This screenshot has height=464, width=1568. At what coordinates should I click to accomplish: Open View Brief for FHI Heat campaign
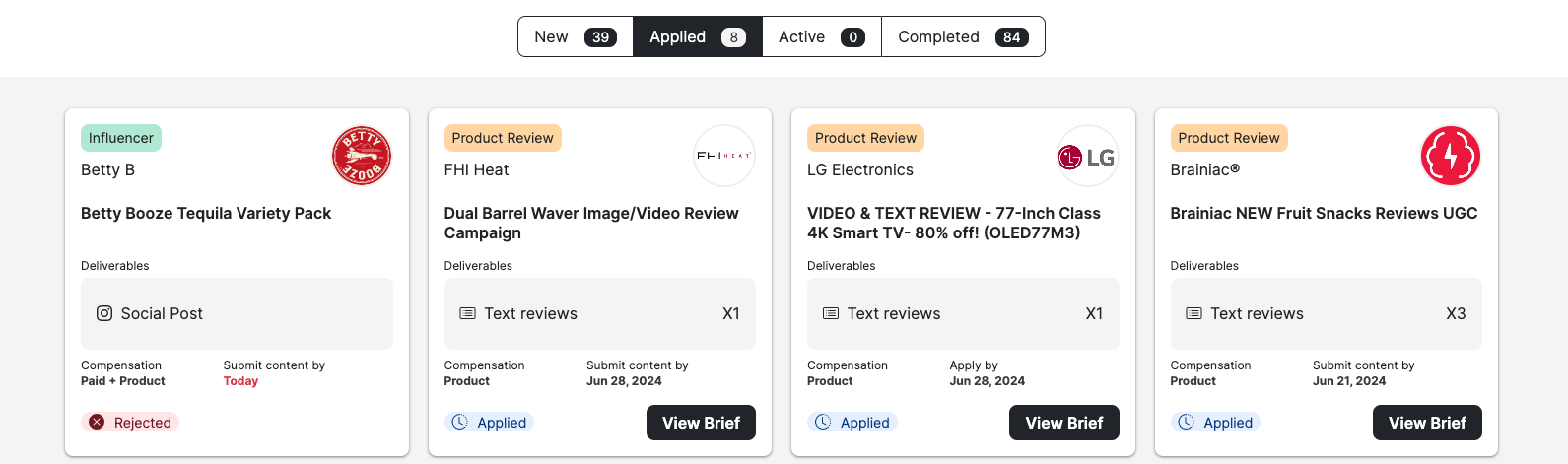coord(701,423)
